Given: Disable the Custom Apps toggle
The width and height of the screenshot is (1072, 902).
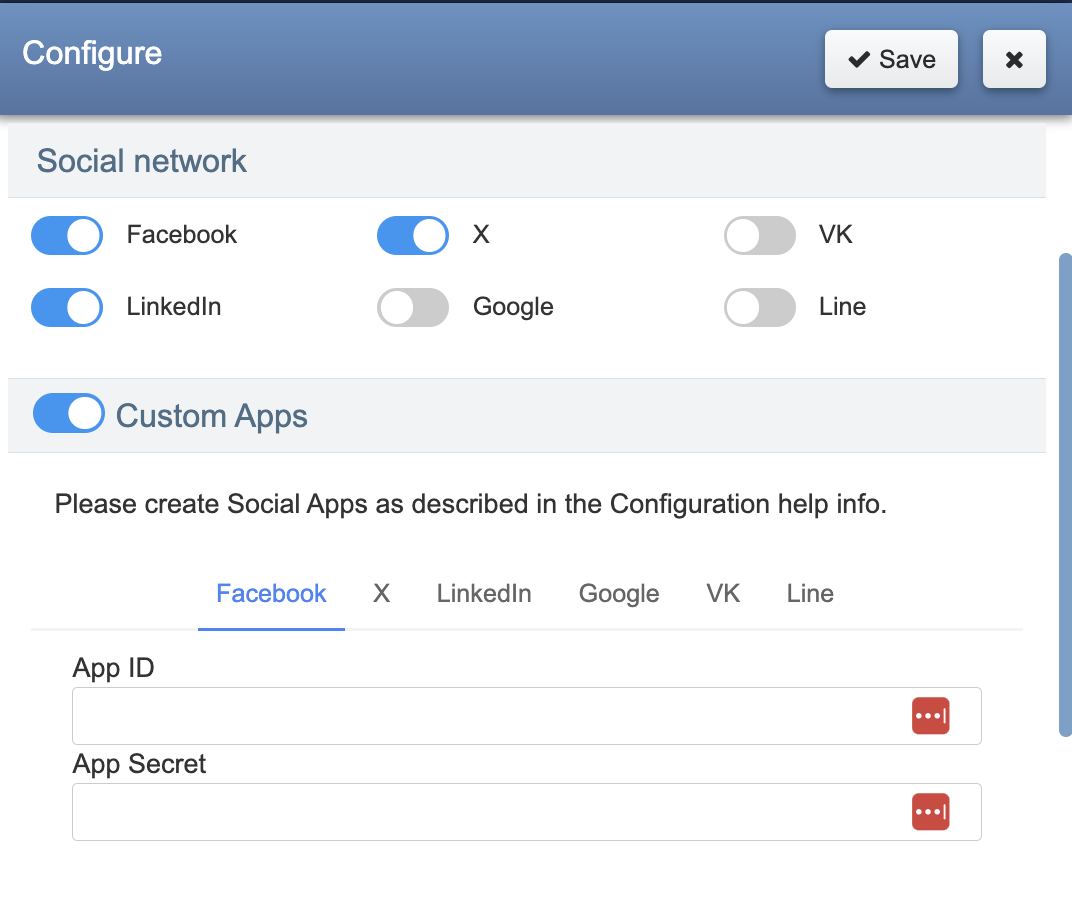Looking at the screenshot, I should tap(68, 413).
